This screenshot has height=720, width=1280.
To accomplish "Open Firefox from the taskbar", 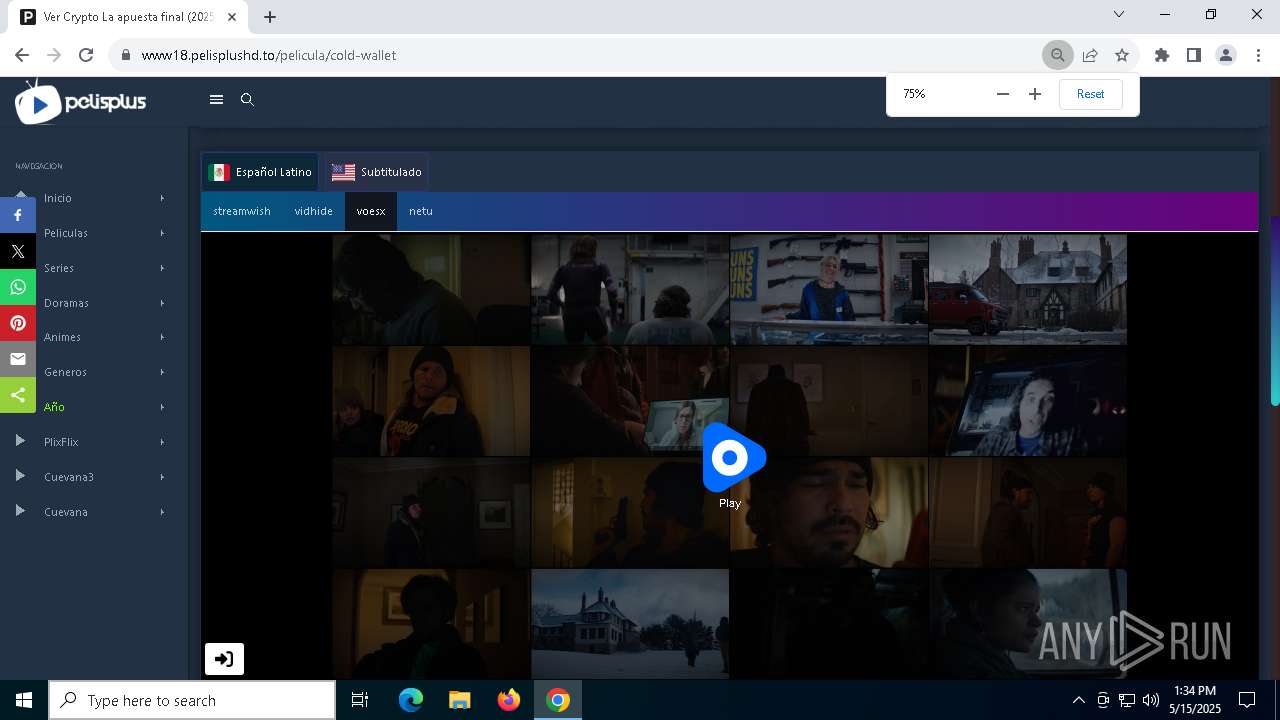I will 509,700.
